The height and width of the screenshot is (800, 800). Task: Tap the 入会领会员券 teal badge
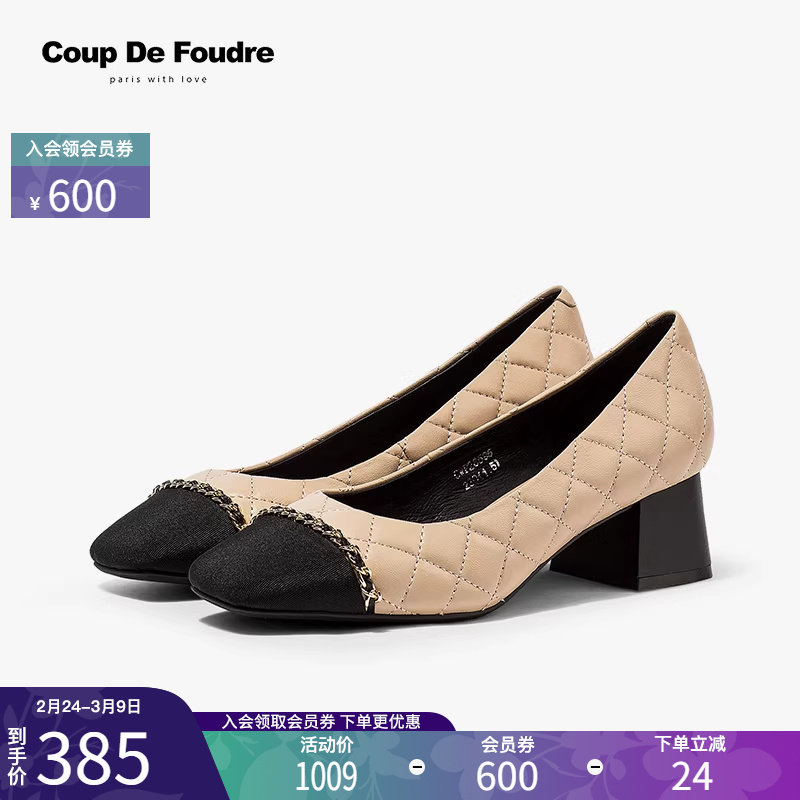[80, 149]
